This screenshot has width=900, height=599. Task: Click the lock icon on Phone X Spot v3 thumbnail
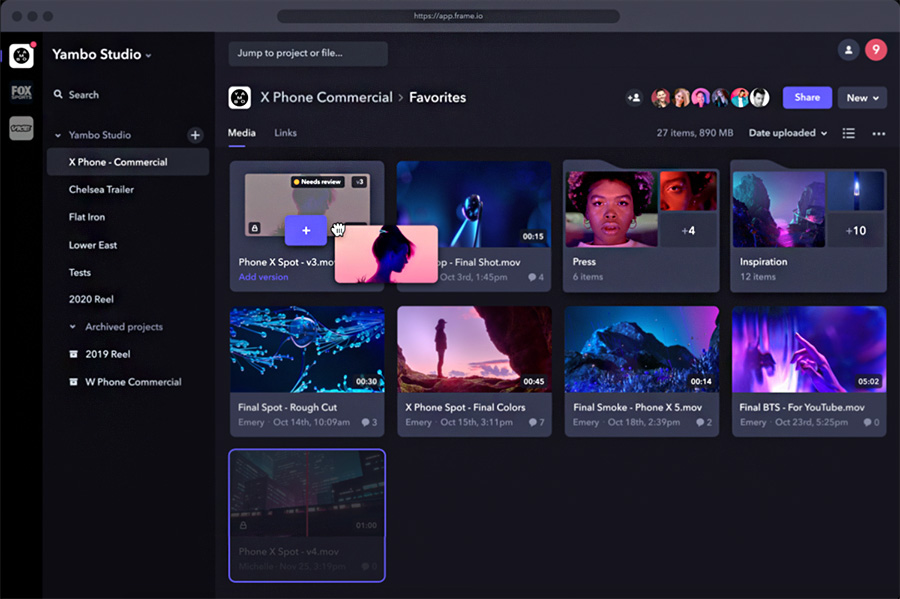pyautogui.click(x=254, y=228)
